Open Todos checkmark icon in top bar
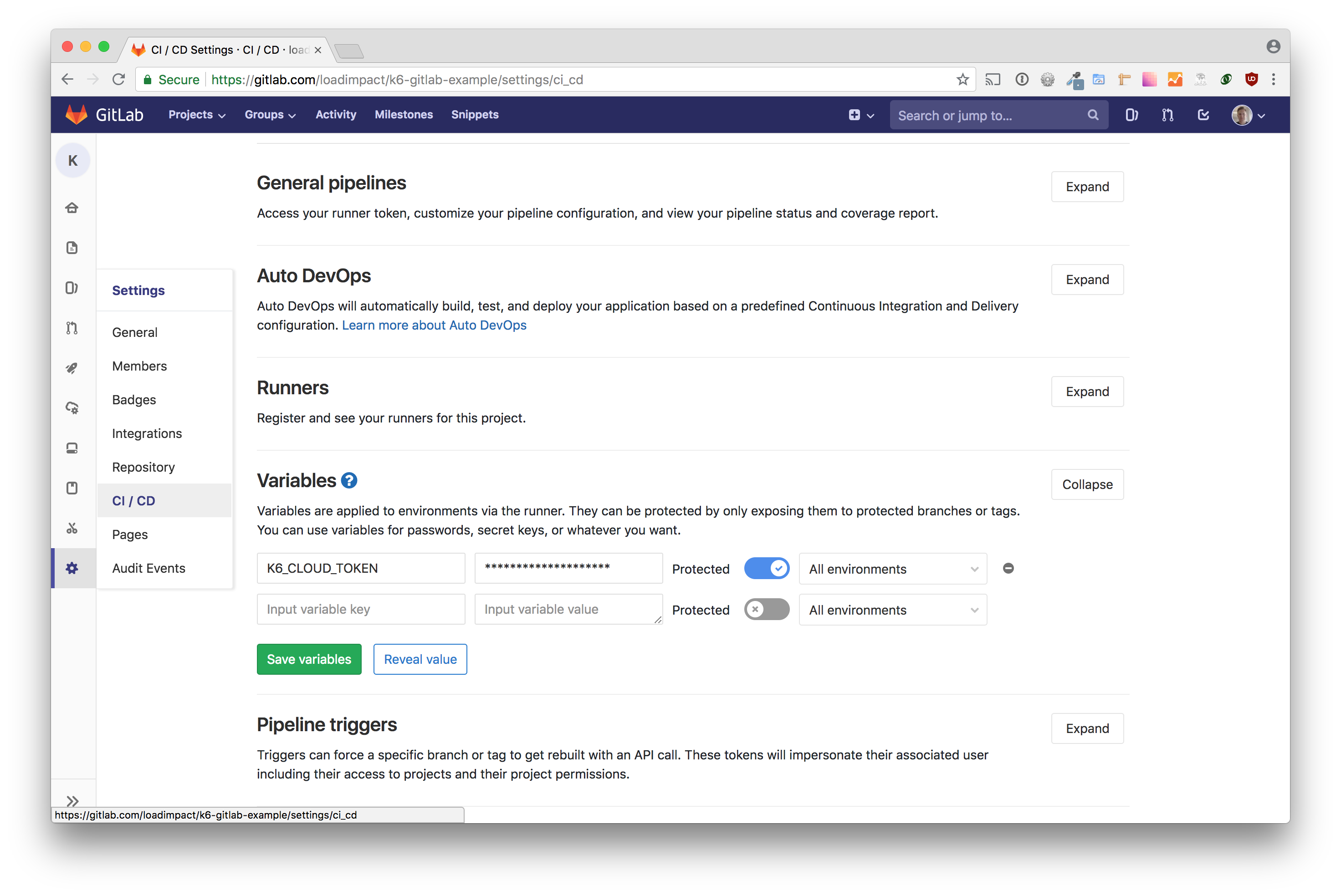 click(x=1203, y=115)
